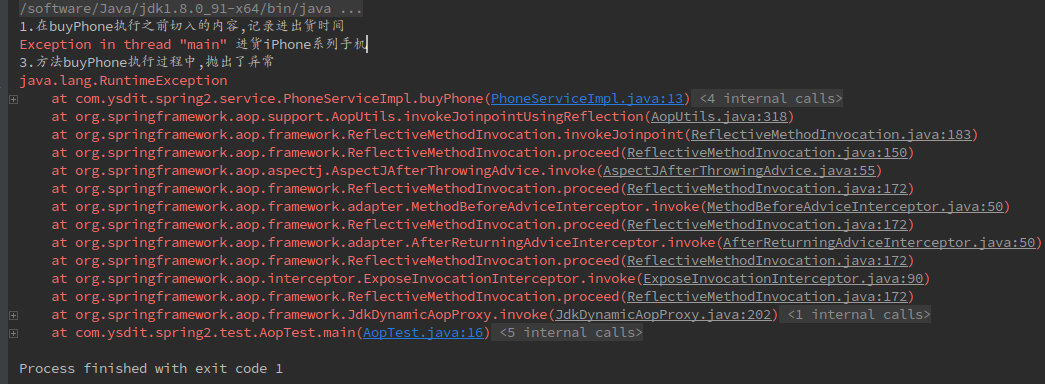Image resolution: width=1045 pixels, height=384 pixels.
Task: Click the java.lang.RuntimeException text line
Action: 123,81
